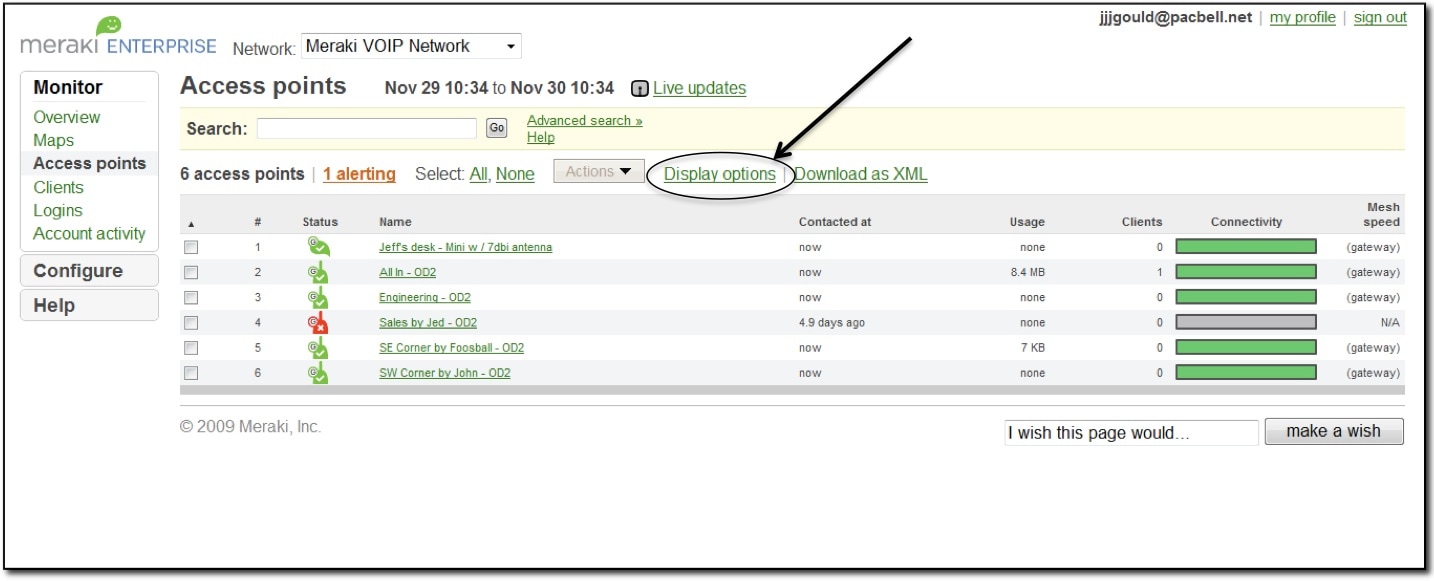Open Jeff's desk - Mini w / 7dbi antenna

[465, 247]
